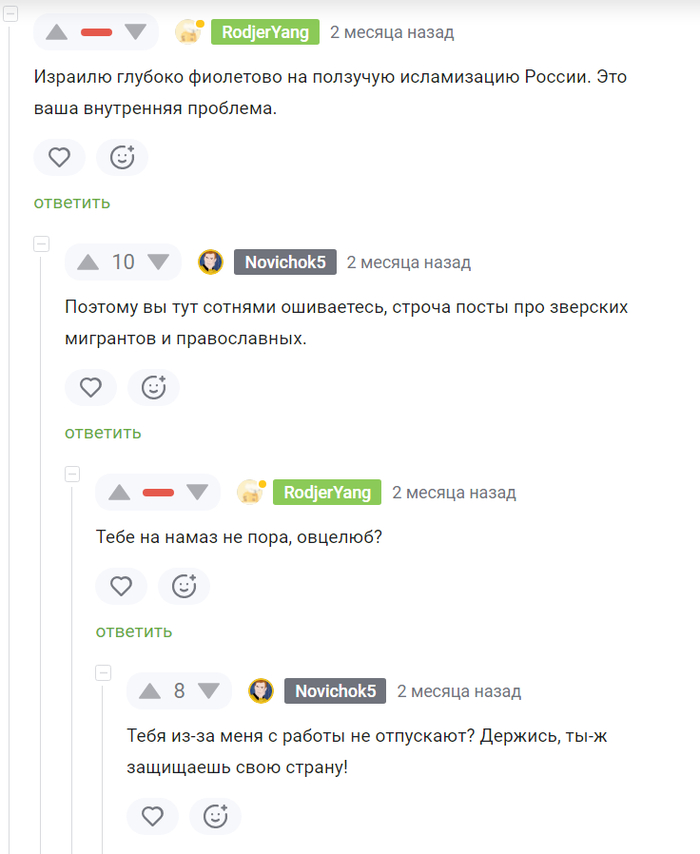The image size is (700, 854).
Task: Heart the last Novichok5 comment
Action: pyautogui.click(x=152, y=816)
